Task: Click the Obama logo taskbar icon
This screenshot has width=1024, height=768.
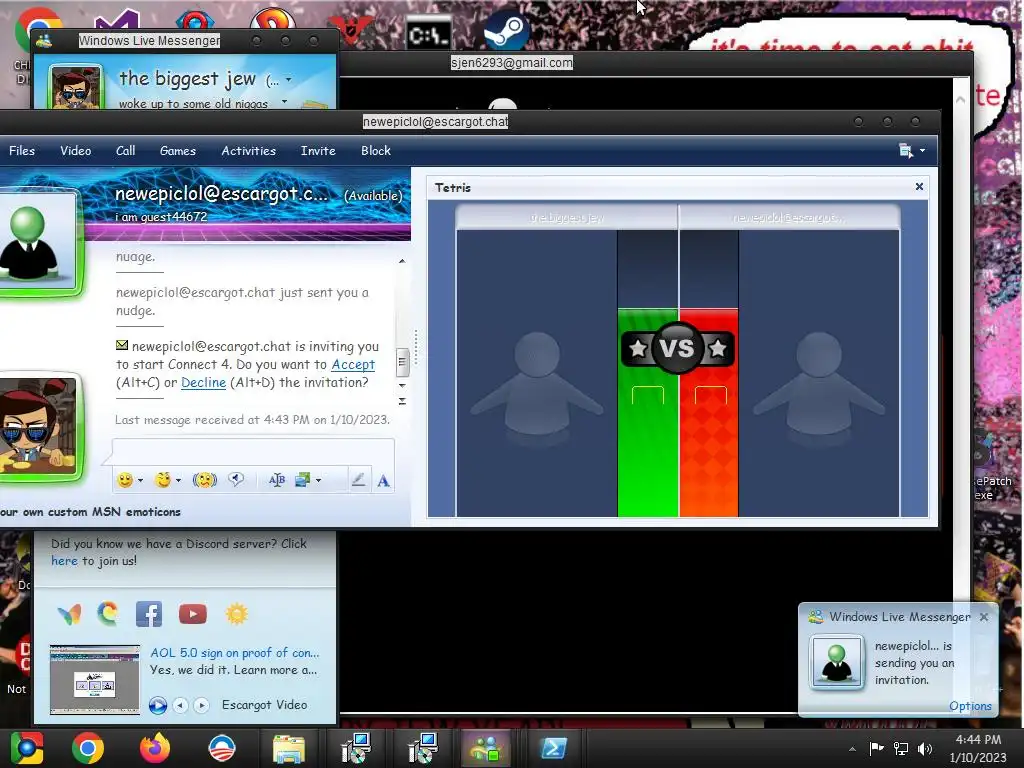Action: 221,748
